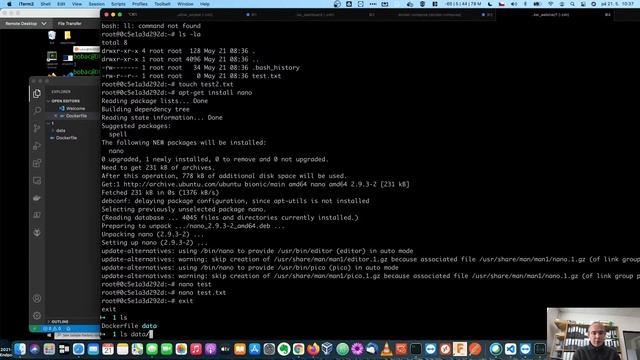Open the Docker view in VS Code
The image size is (640, 360).
point(37,198)
